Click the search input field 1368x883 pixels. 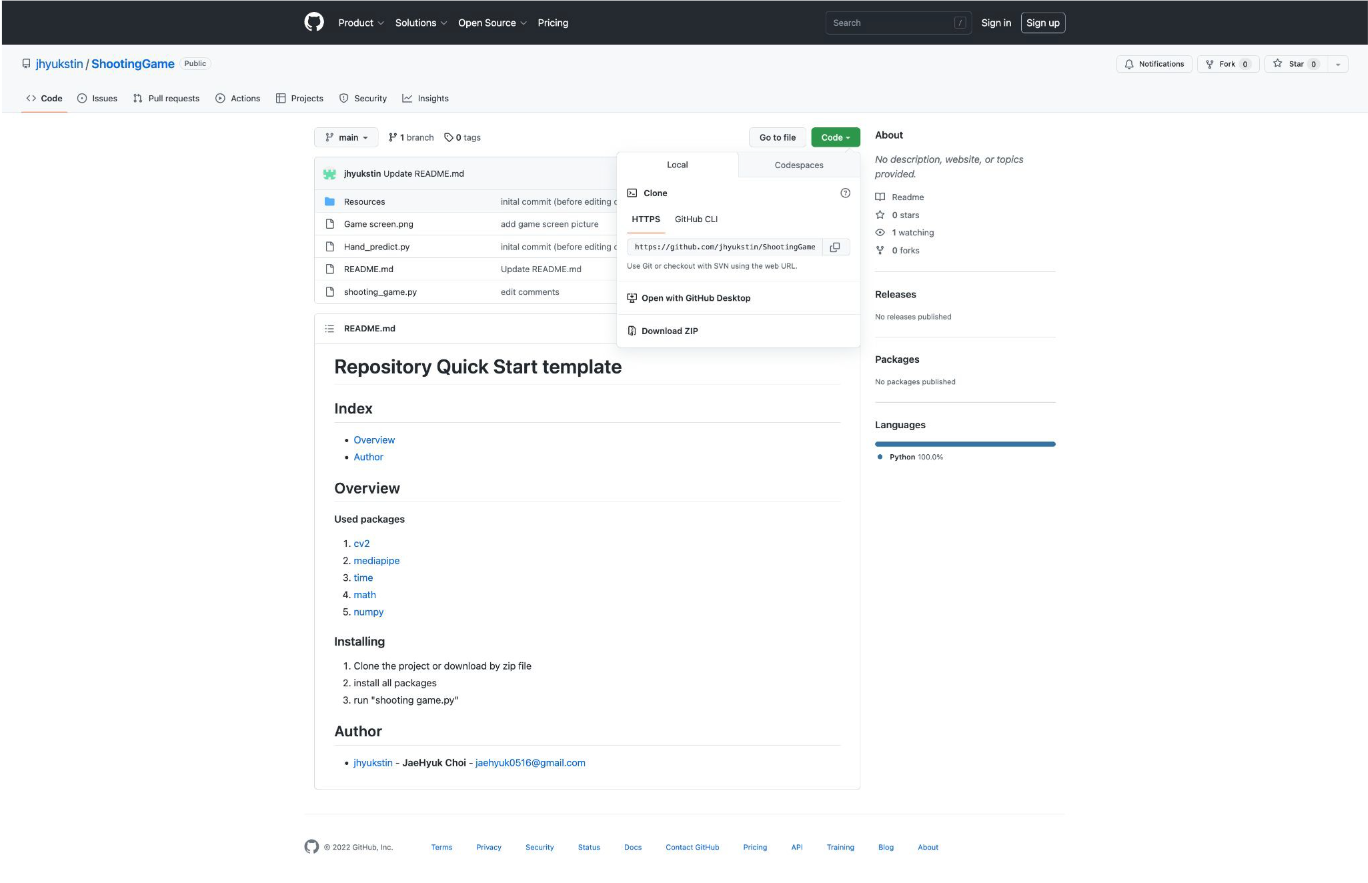pos(899,23)
